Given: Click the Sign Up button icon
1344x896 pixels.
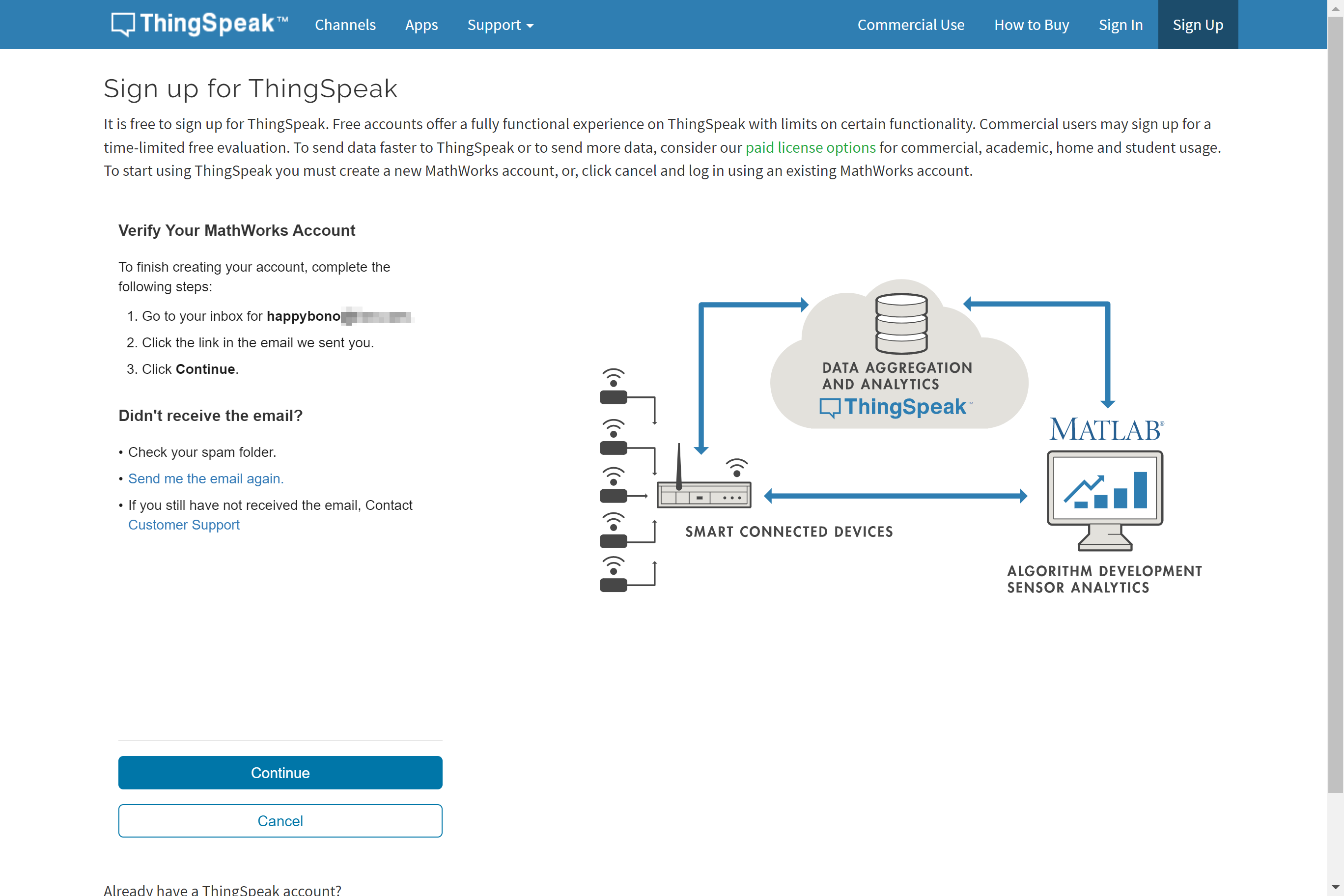Looking at the screenshot, I should click(1198, 24).
